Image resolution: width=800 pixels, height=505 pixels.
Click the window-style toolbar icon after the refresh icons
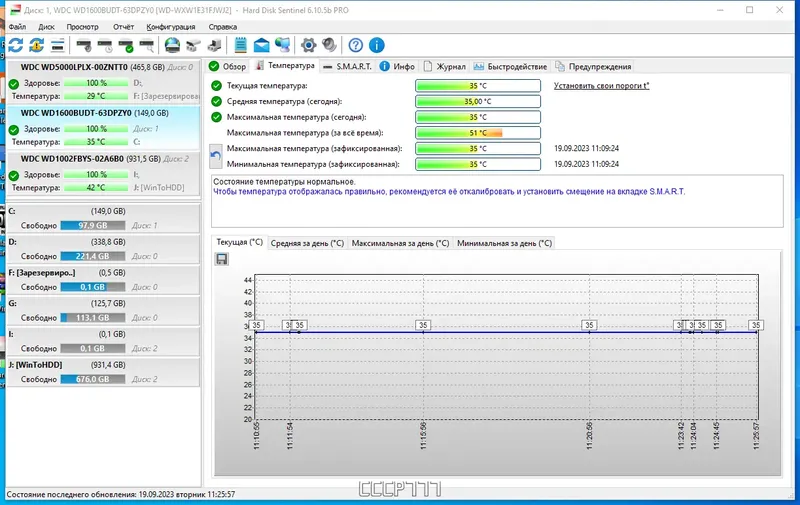(58, 45)
